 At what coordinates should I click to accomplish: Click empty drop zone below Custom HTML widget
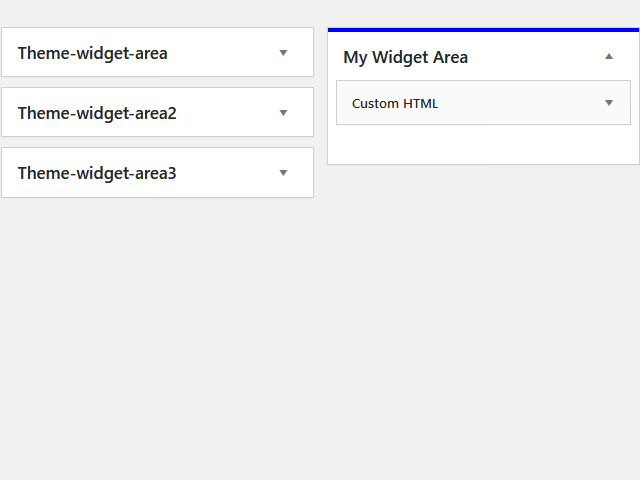483,144
